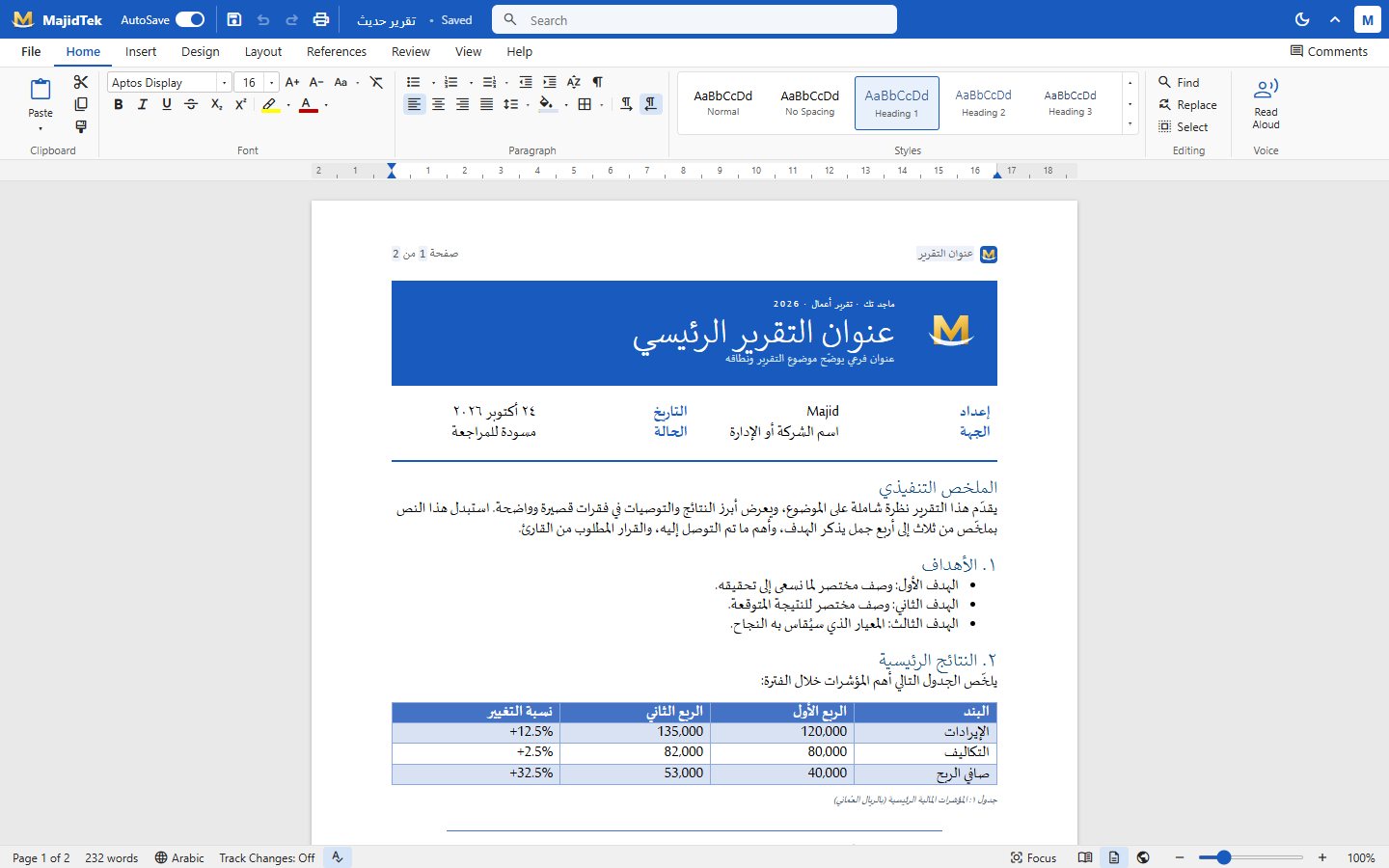Switch to the Layout tab
Viewport: 1389px width, 868px height.
pos(263,52)
